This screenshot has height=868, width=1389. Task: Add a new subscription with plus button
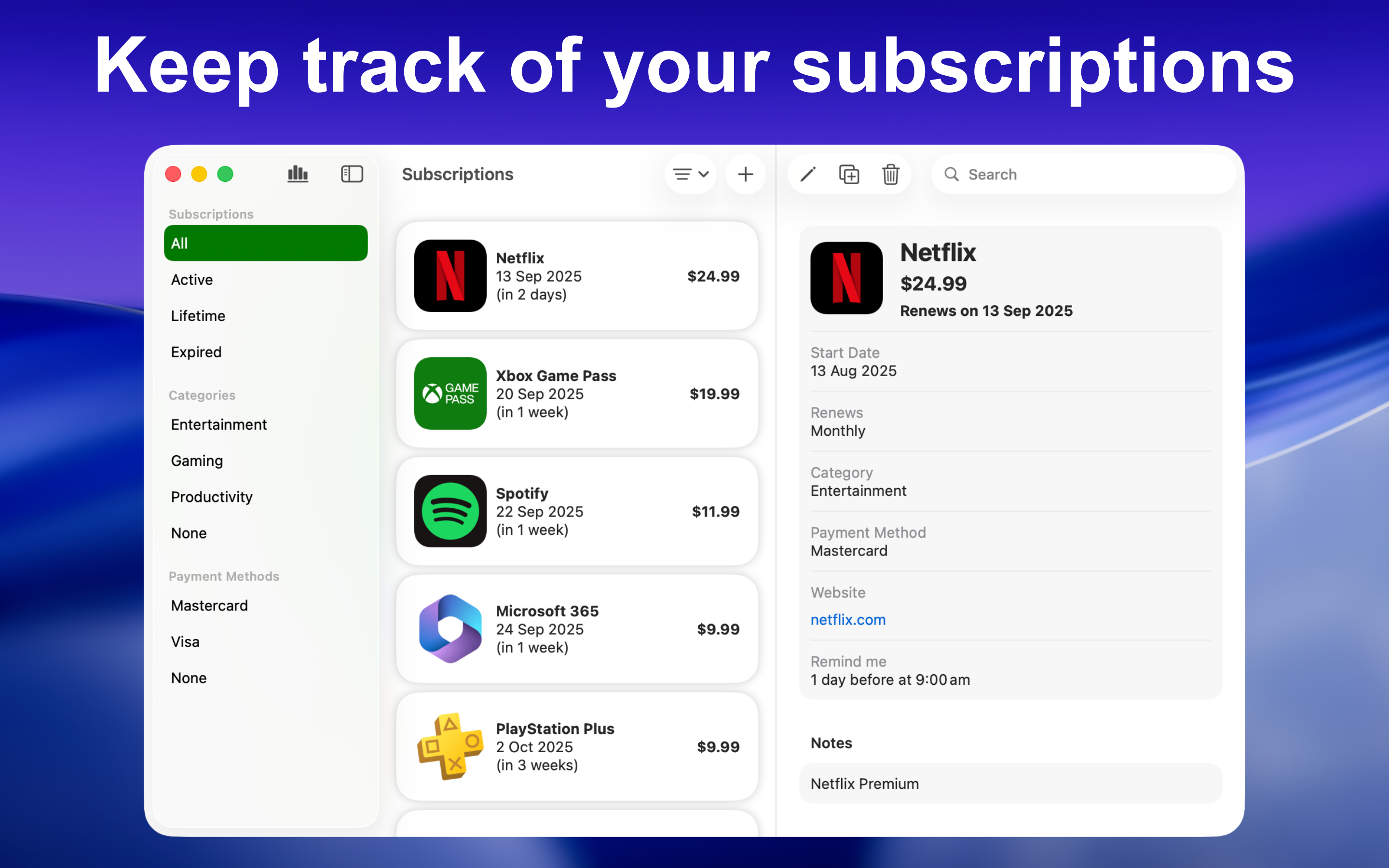(x=745, y=174)
